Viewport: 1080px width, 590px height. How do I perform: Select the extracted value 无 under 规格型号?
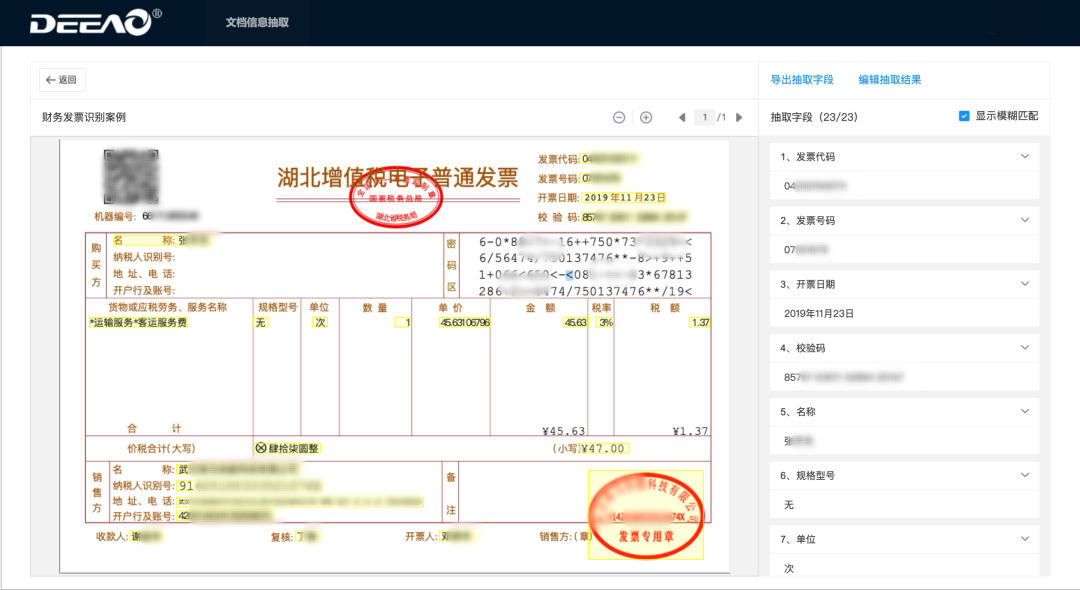pyautogui.click(x=789, y=505)
